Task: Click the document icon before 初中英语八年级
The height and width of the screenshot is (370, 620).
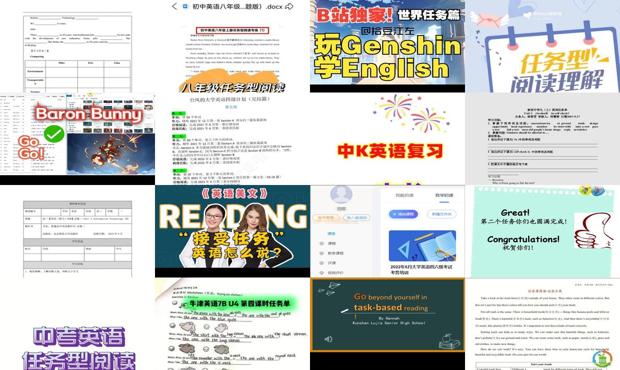Action: (x=185, y=6)
